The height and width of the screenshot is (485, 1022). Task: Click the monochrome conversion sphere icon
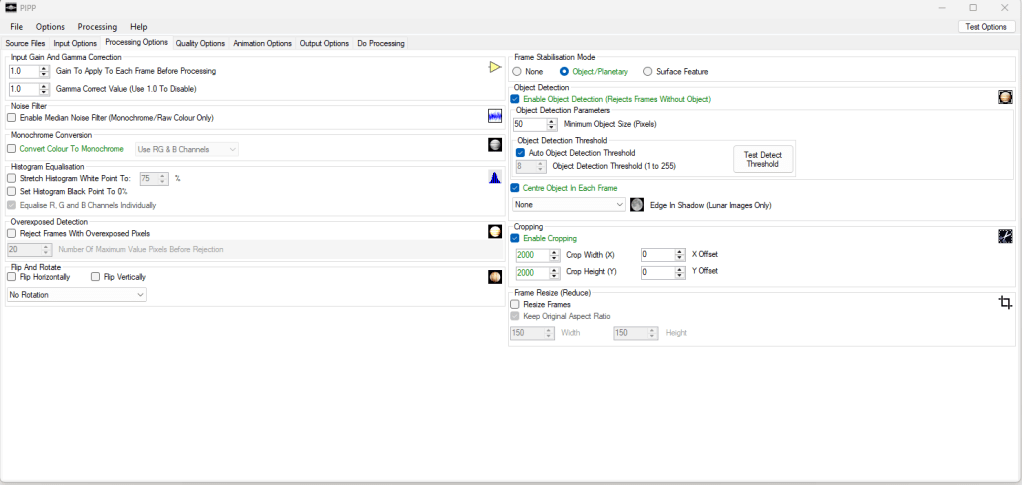(494, 146)
